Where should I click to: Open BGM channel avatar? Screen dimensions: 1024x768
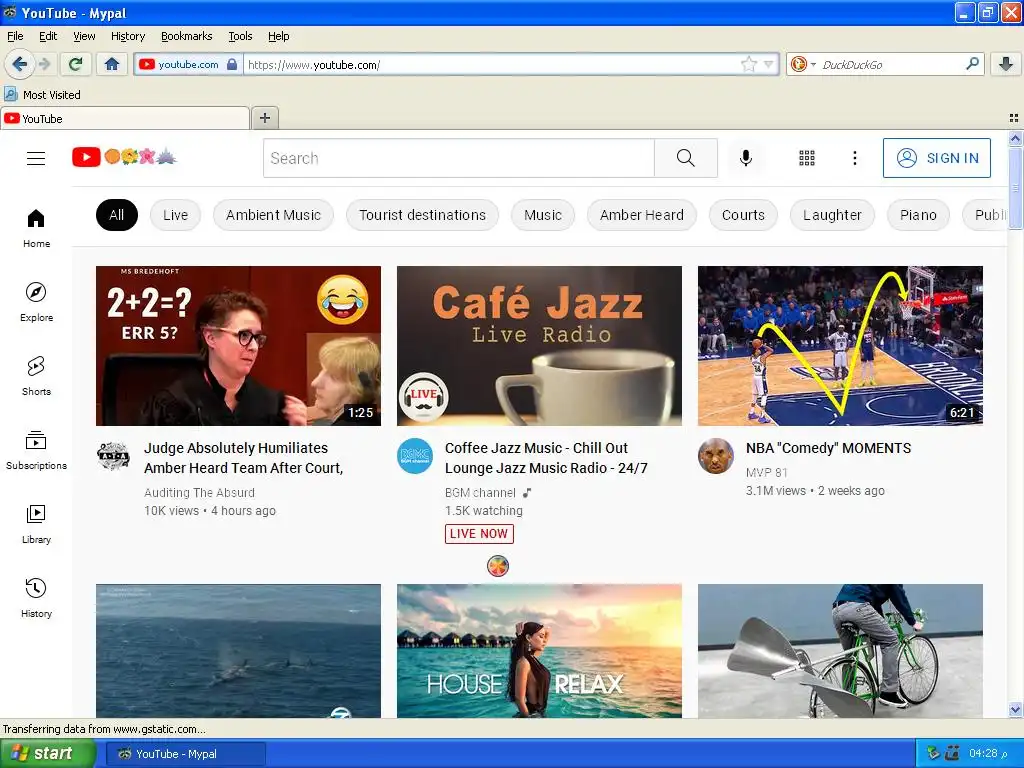tap(415, 456)
